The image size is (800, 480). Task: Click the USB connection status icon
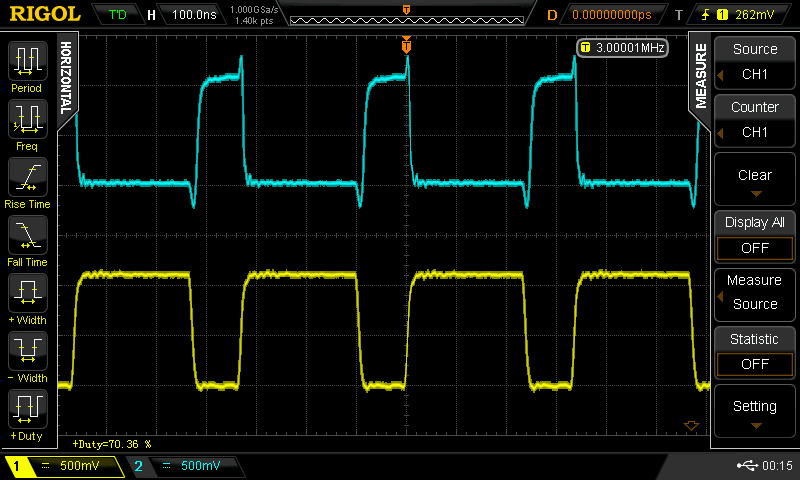point(747,465)
